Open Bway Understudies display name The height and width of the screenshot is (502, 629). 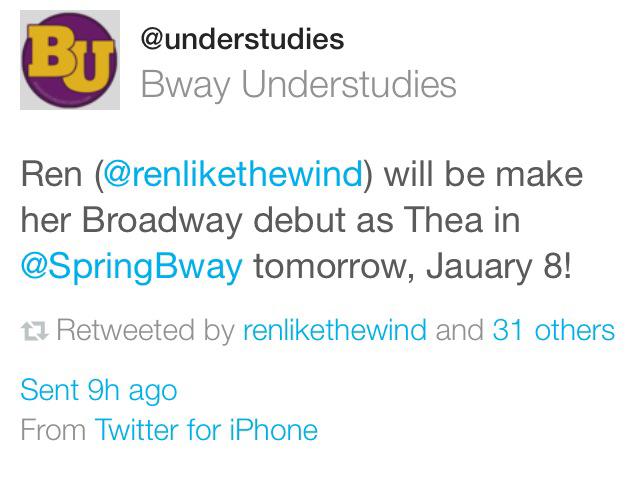(x=298, y=84)
